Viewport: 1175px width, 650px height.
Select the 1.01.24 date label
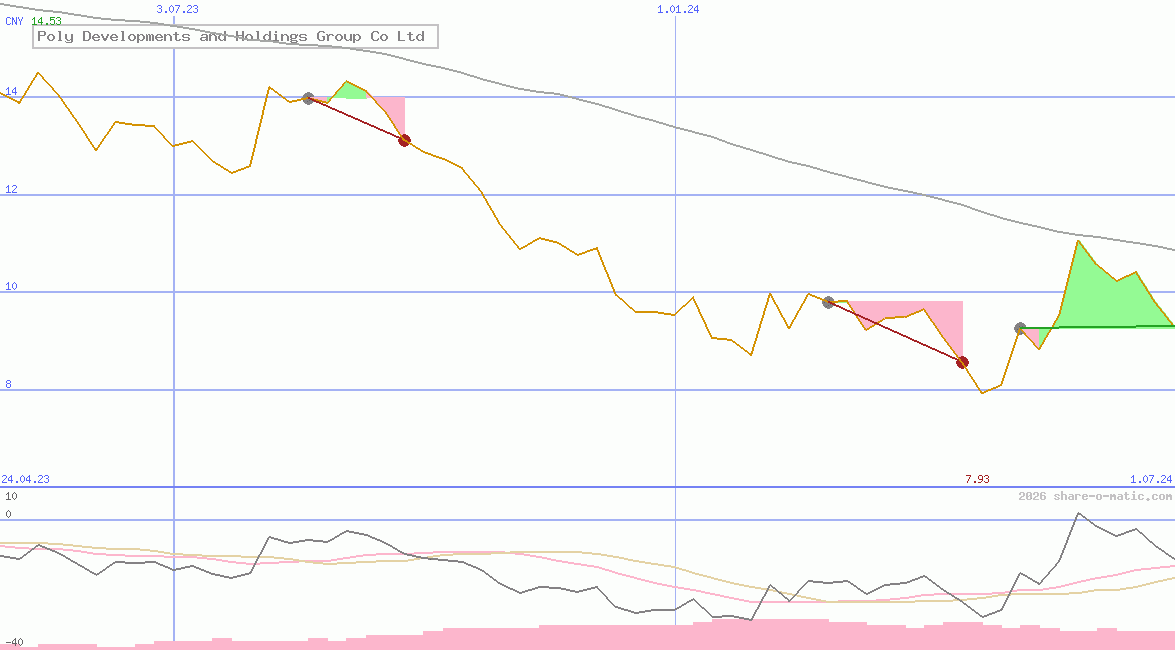[x=678, y=9]
